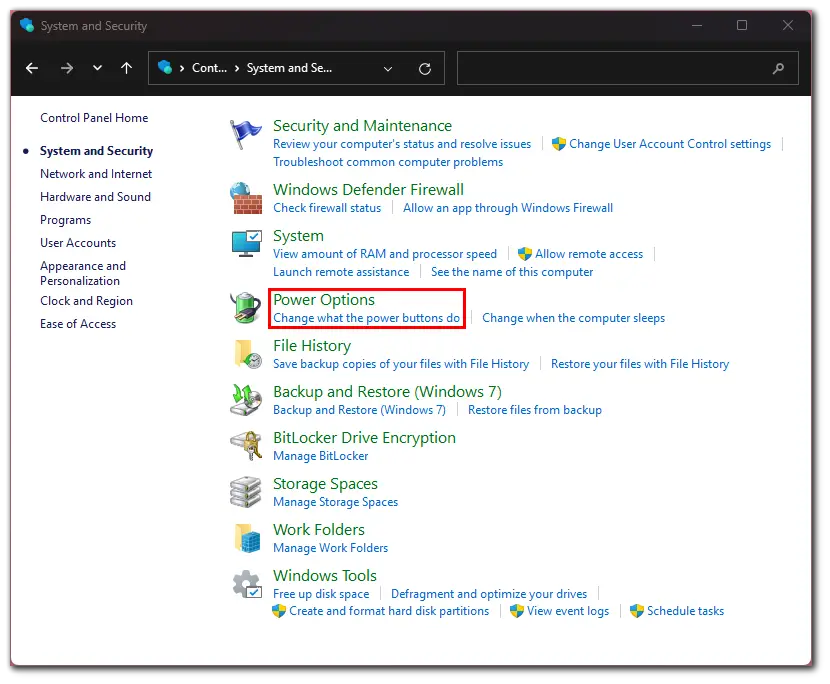Open the recent locations dropdown chevron

(x=97, y=68)
